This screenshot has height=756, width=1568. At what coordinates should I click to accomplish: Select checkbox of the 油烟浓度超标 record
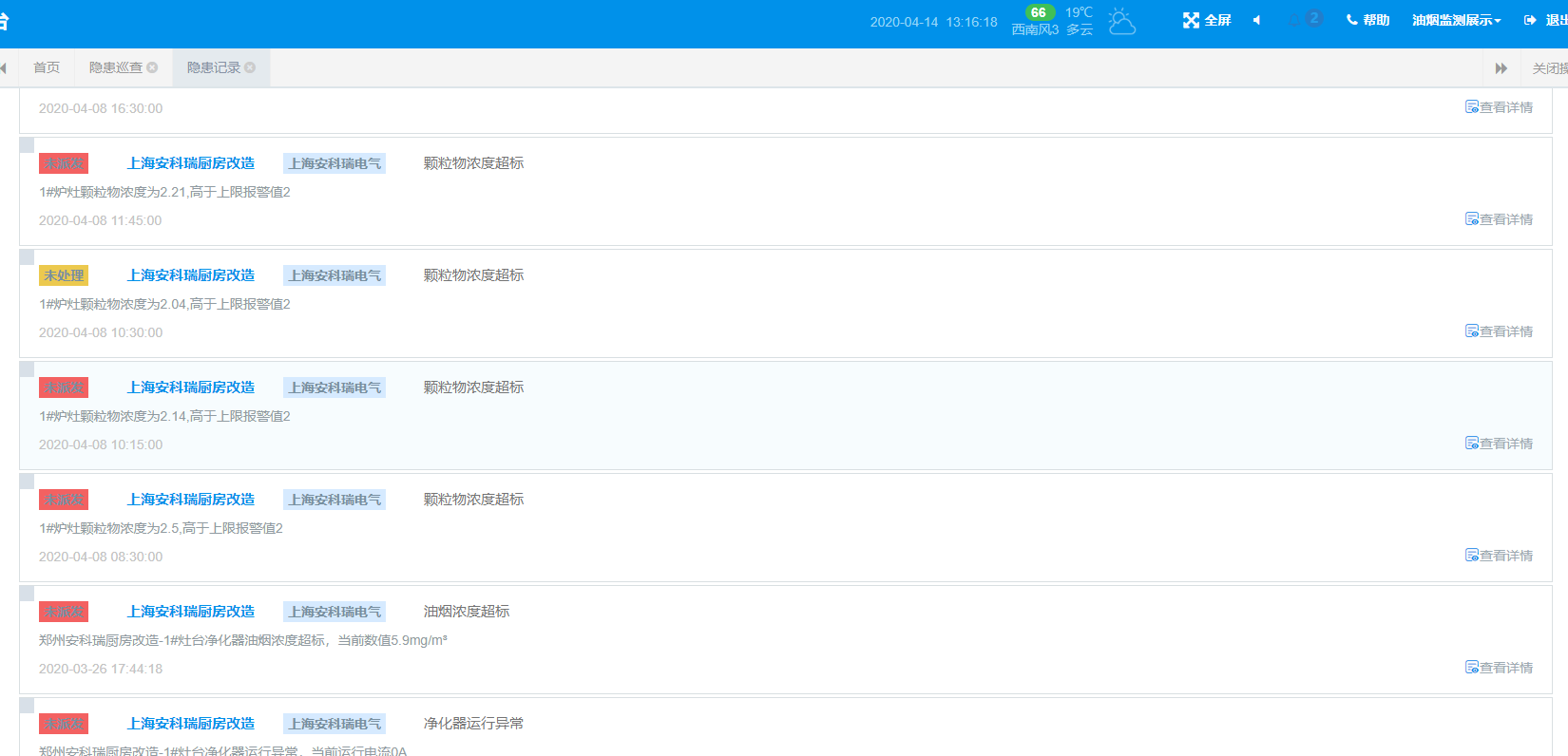[x=27, y=594]
